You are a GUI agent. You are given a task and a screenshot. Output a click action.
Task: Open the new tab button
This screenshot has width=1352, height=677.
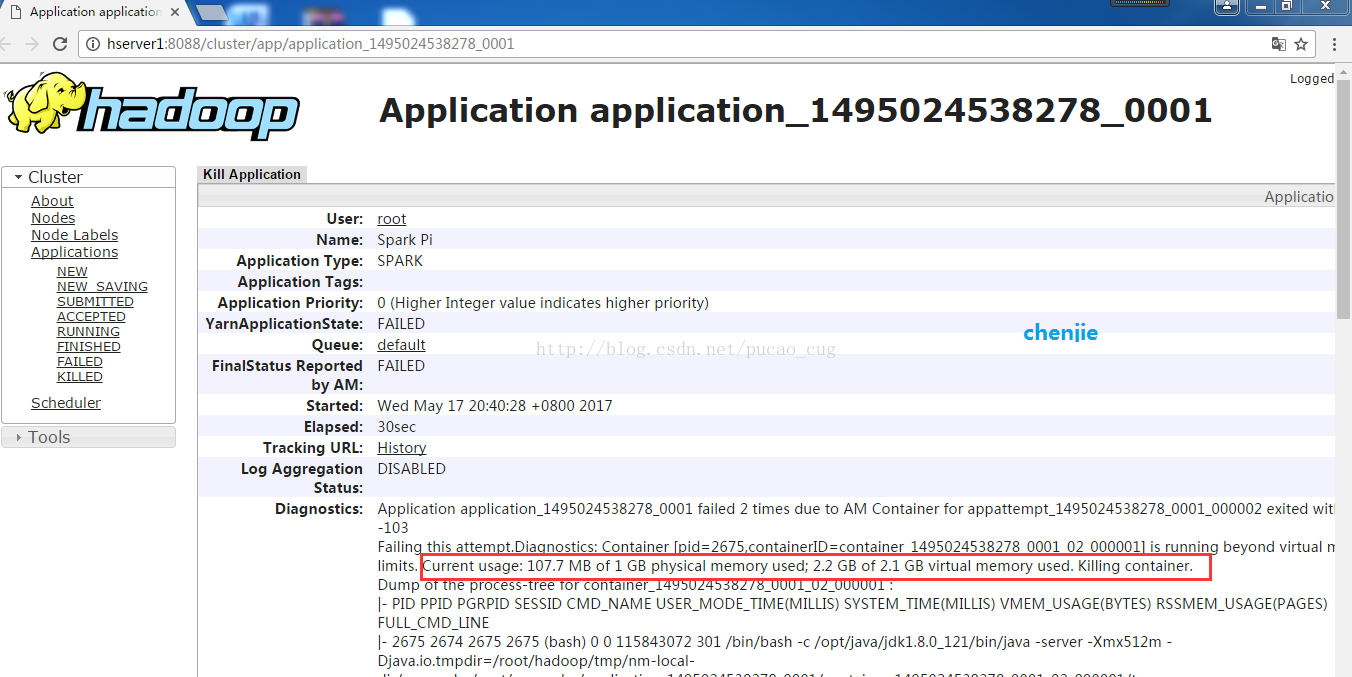point(210,12)
